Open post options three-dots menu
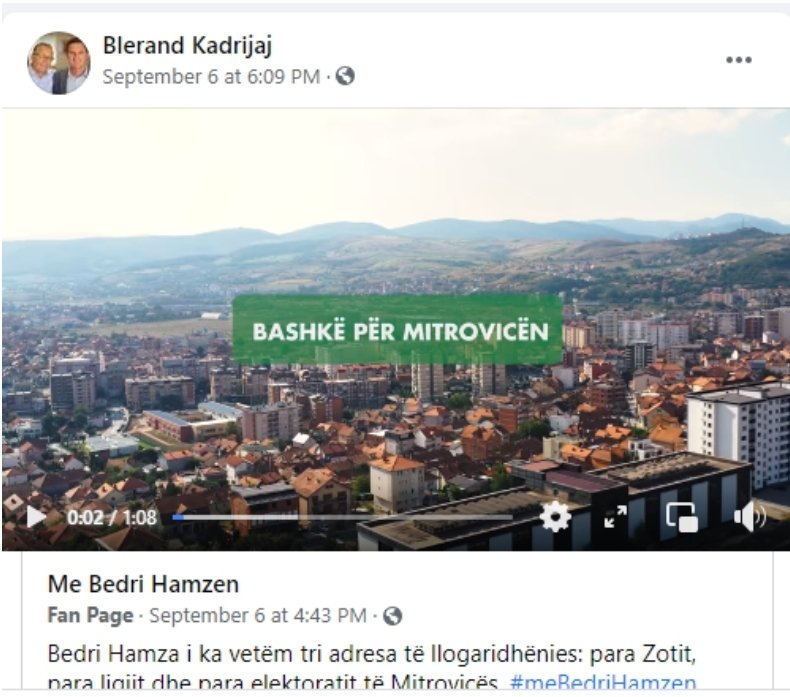Viewport: 790px width, 697px height. pyautogui.click(x=739, y=60)
